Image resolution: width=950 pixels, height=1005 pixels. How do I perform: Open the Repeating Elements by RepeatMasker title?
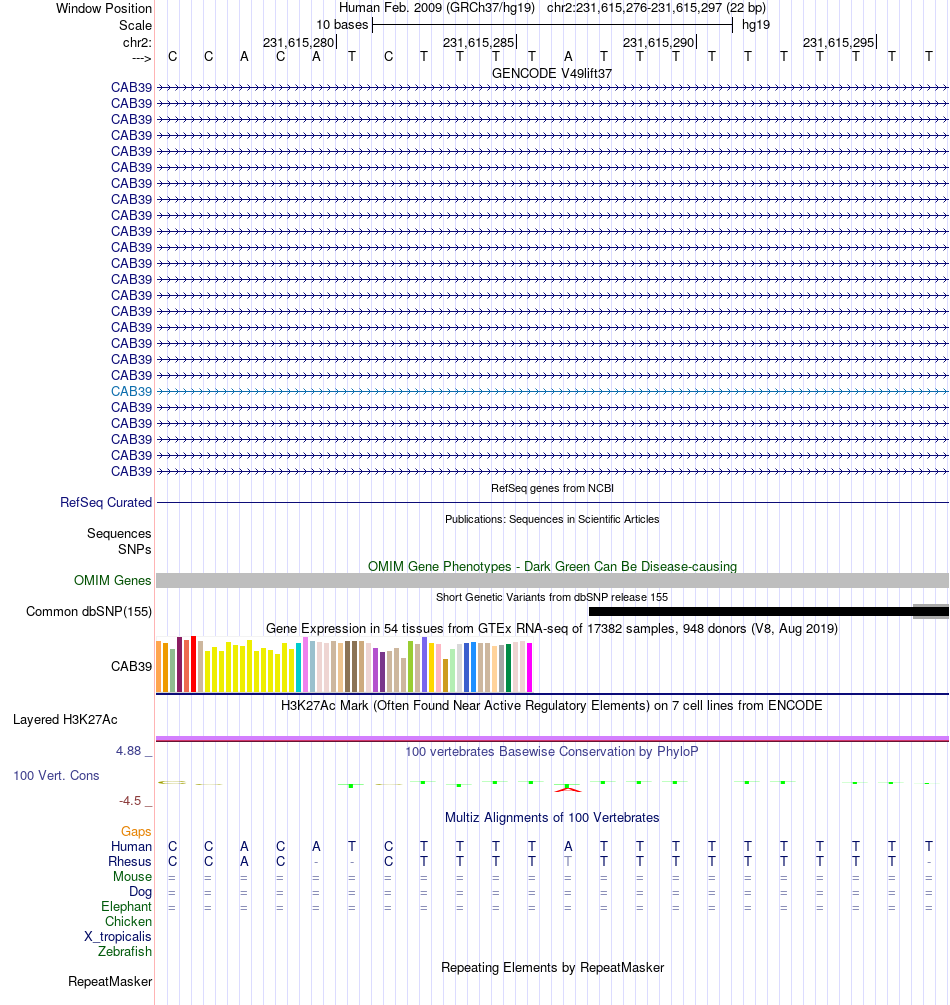(x=552, y=968)
